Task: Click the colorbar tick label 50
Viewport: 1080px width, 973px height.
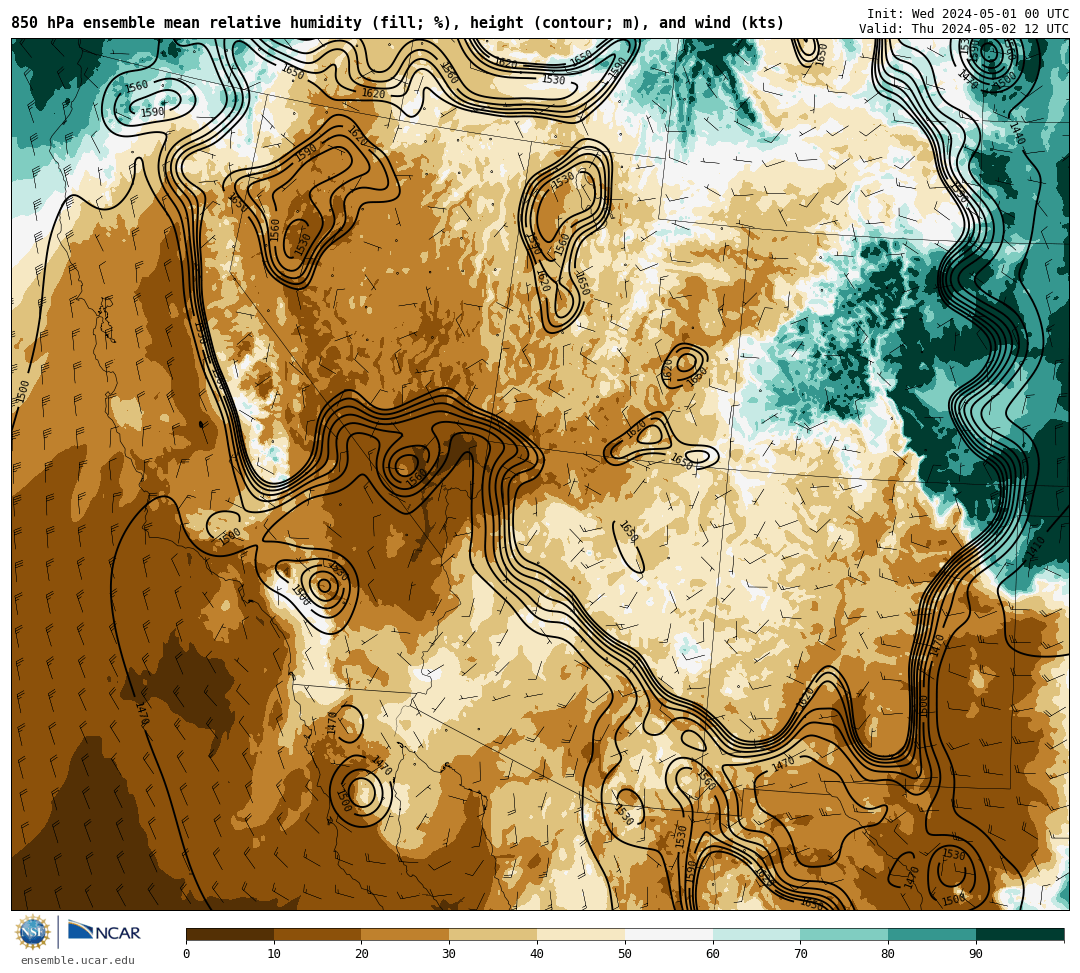Action: click(625, 954)
